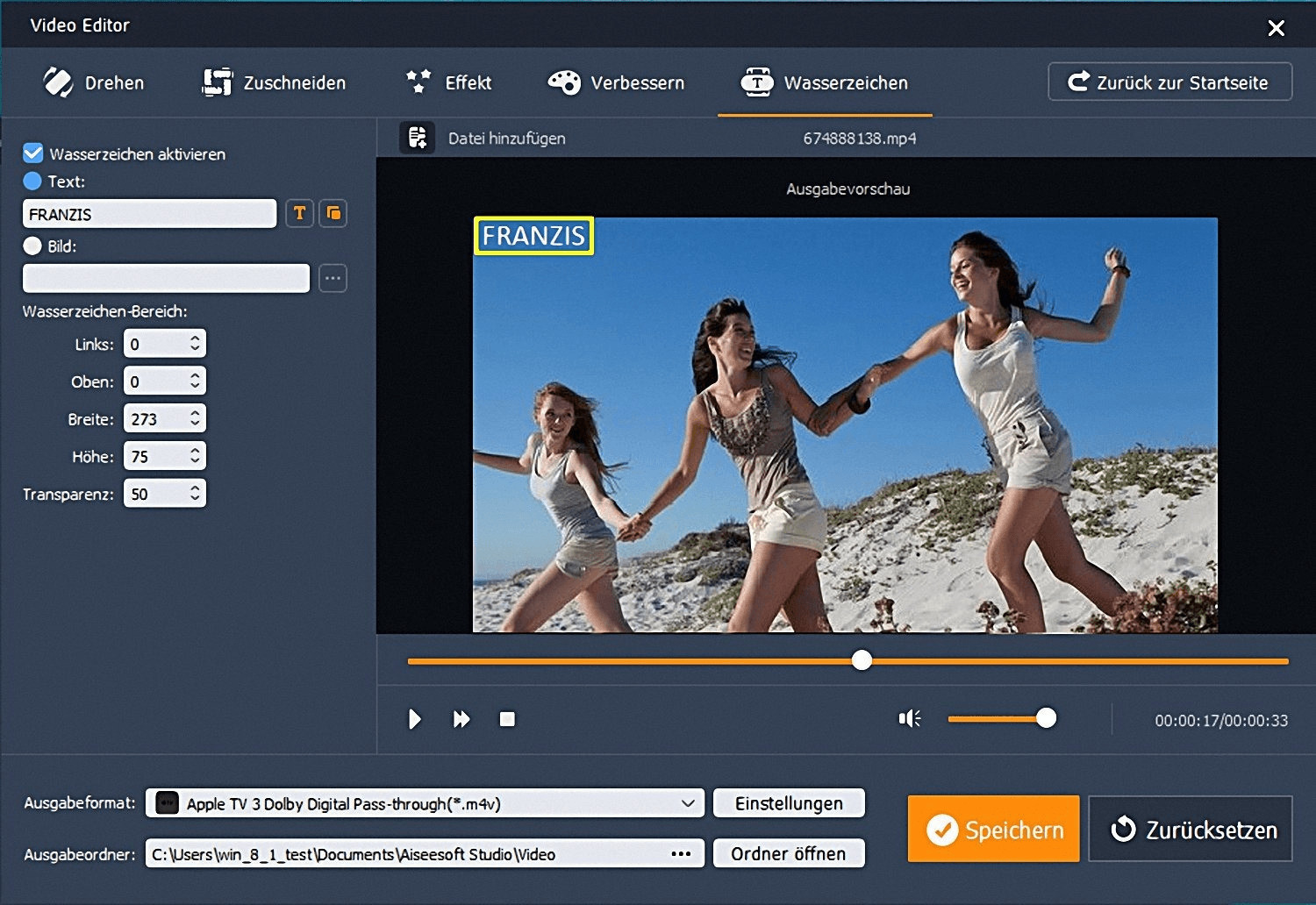Select the Bild radio button
Screen dimensions: 1316x905
tap(32, 246)
